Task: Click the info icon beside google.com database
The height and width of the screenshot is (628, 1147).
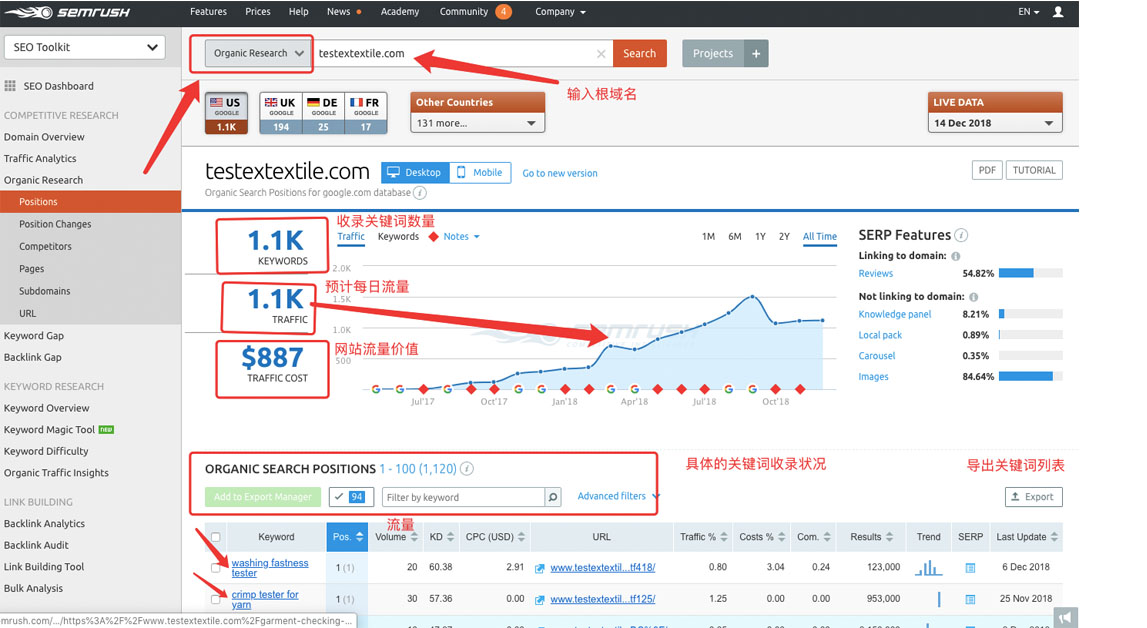Action: pyautogui.click(x=420, y=193)
